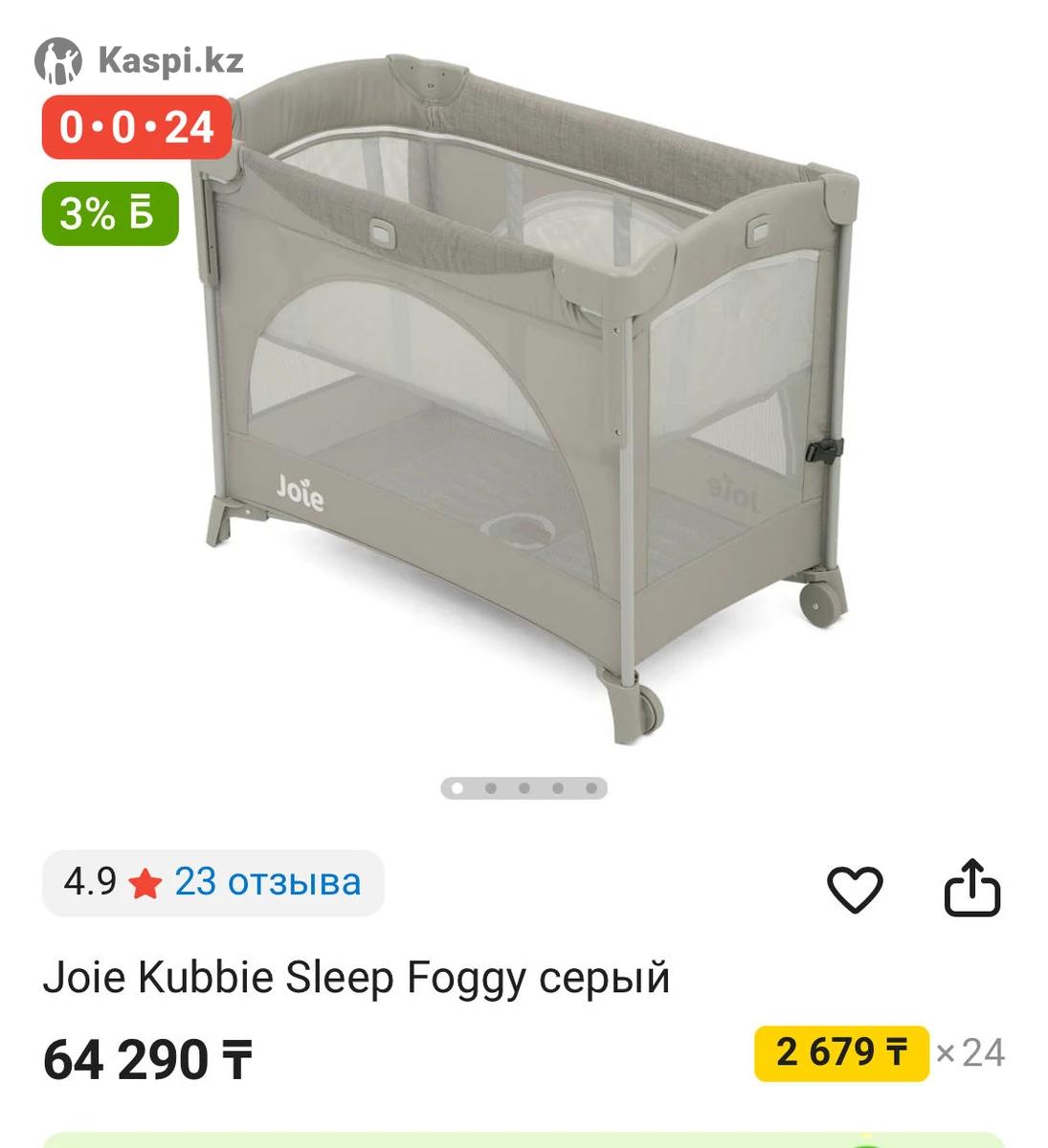Open the Kaspi.kz logo icon
Image resolution: width=1048 pixels, height=1148 pixels.
click(x=57, y=61)
